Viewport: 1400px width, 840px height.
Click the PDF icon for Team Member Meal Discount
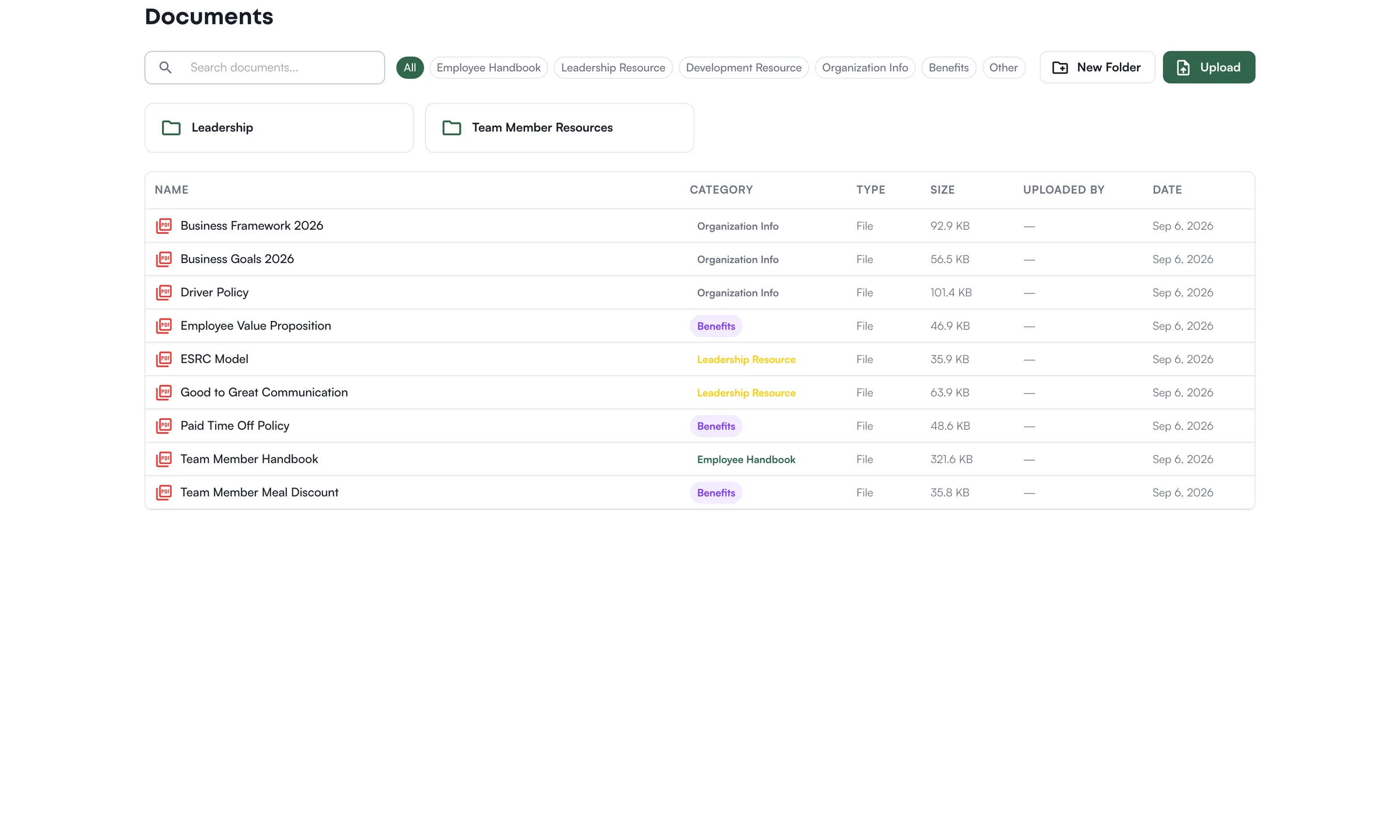coord(164,492)
